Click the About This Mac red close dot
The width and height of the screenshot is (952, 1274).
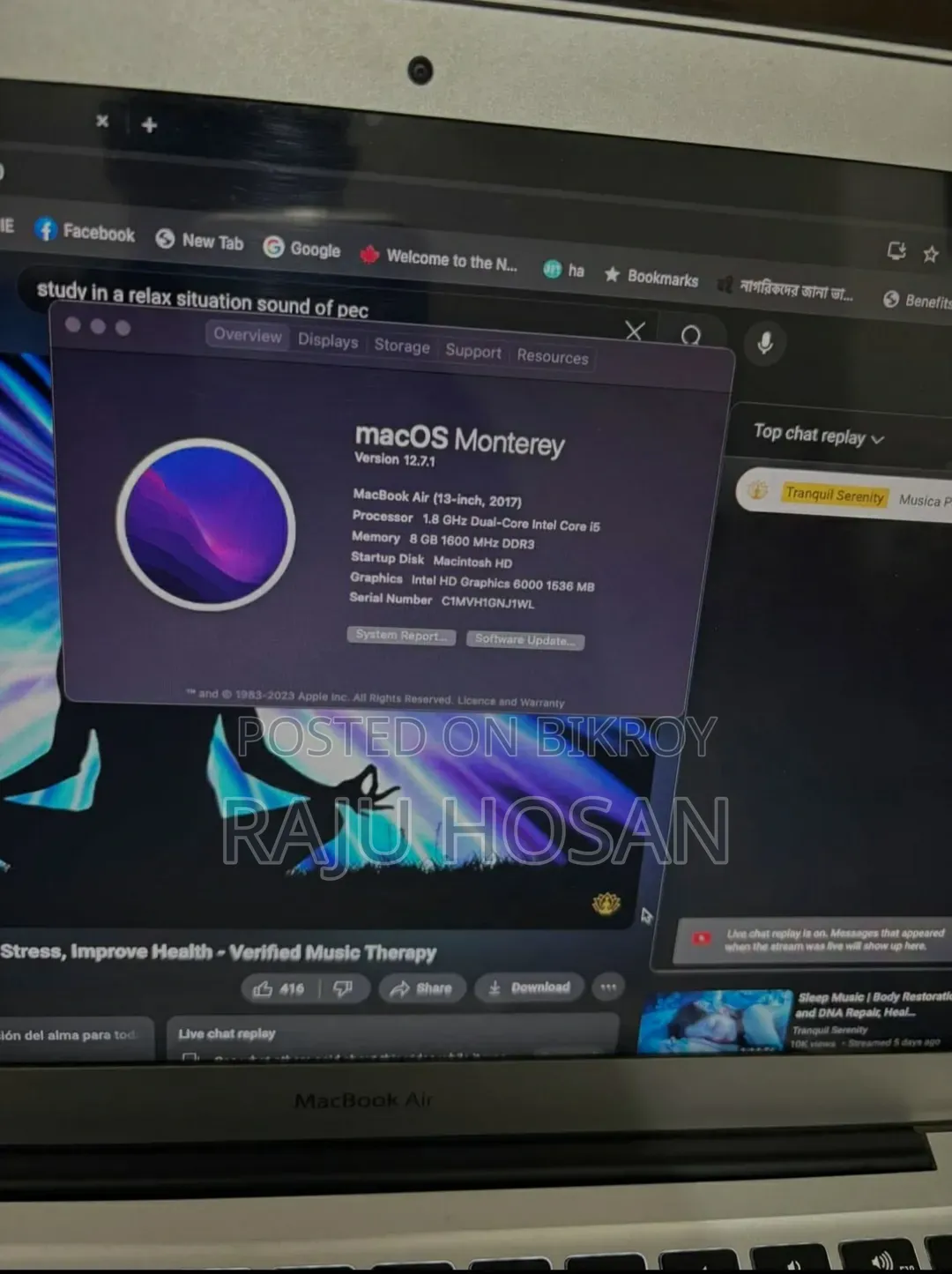[73, 325]
